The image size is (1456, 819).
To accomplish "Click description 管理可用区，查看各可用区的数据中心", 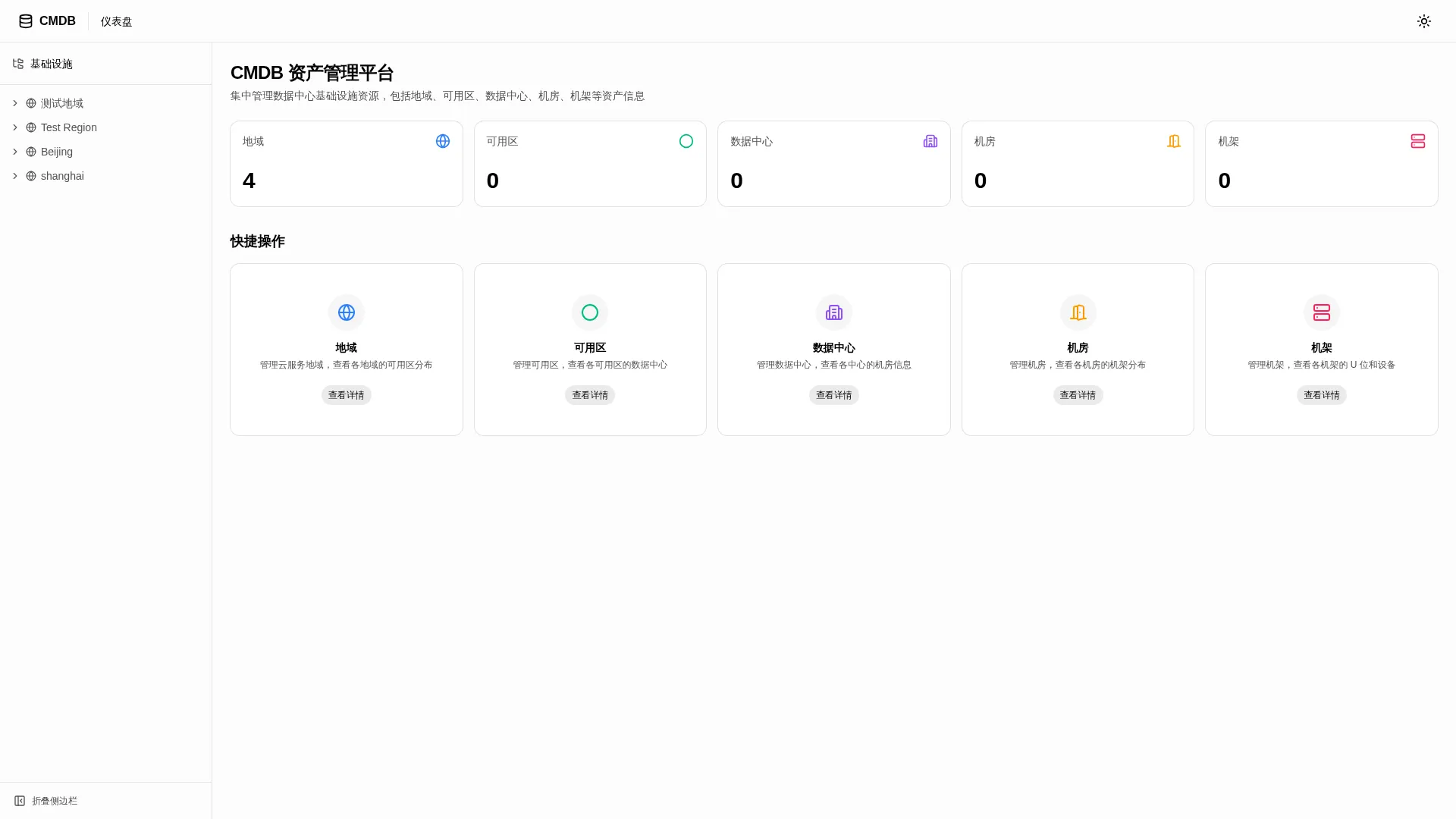I will click(590, 365).
